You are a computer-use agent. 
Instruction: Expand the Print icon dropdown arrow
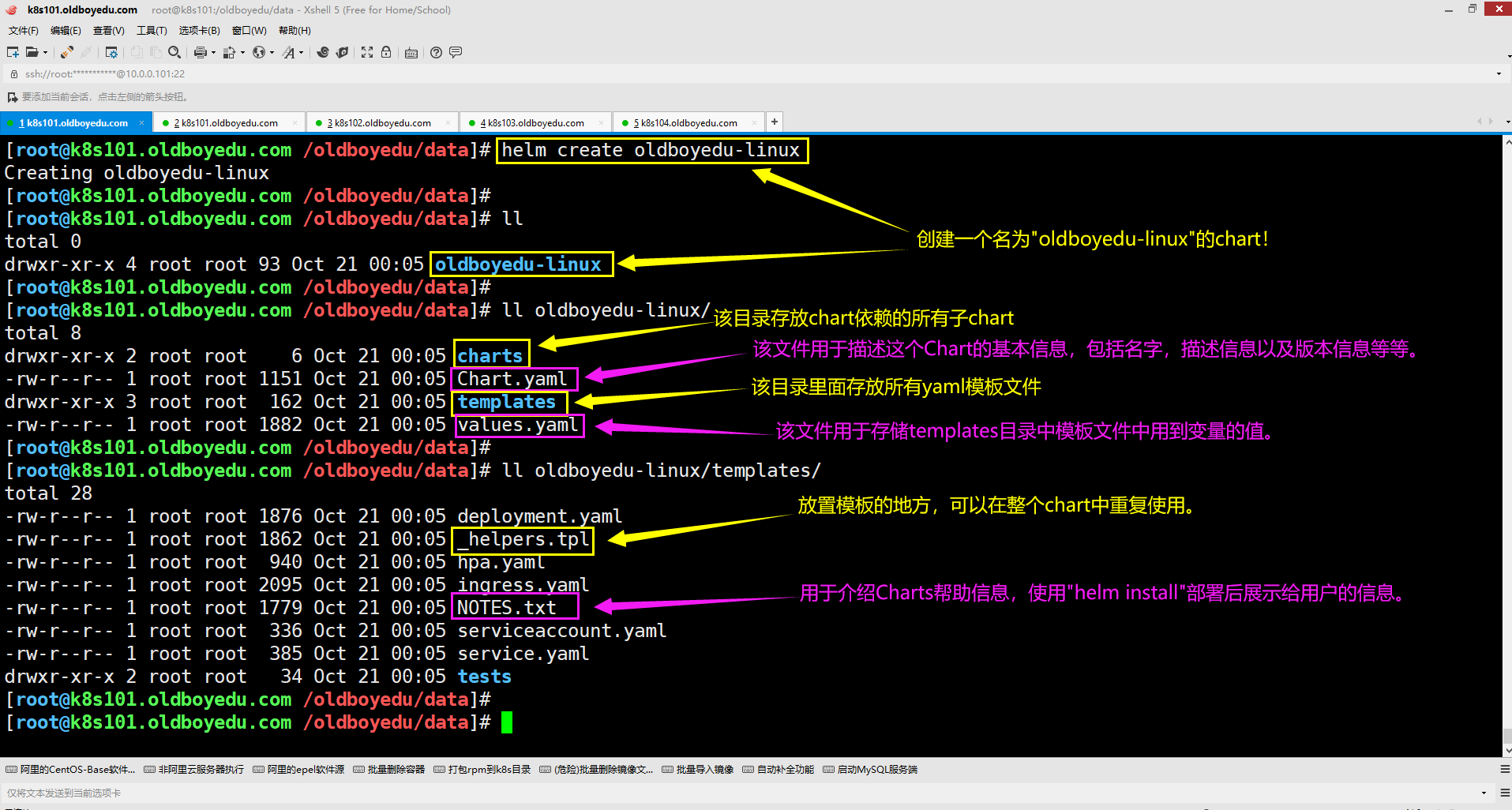point(213,53)
